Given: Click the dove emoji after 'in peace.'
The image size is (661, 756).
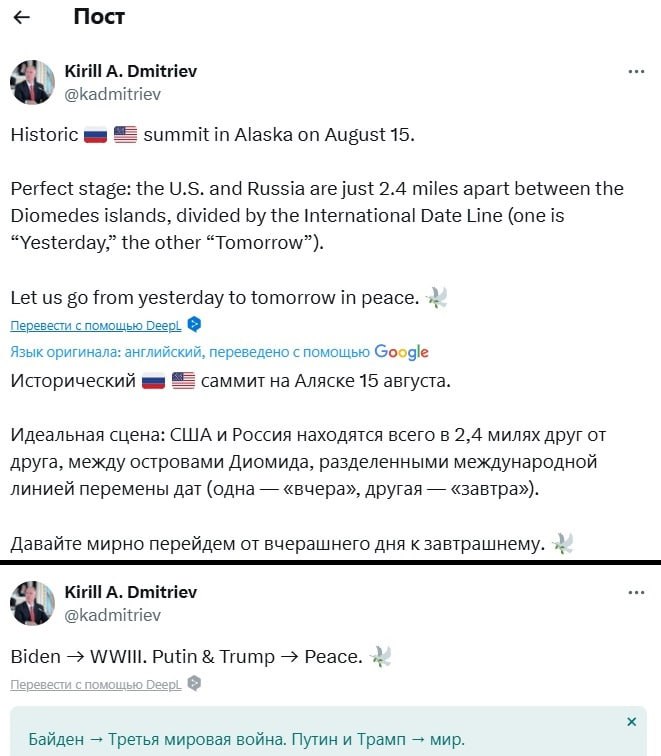Looking at the screenshot, I should click(x=436, y=297).
